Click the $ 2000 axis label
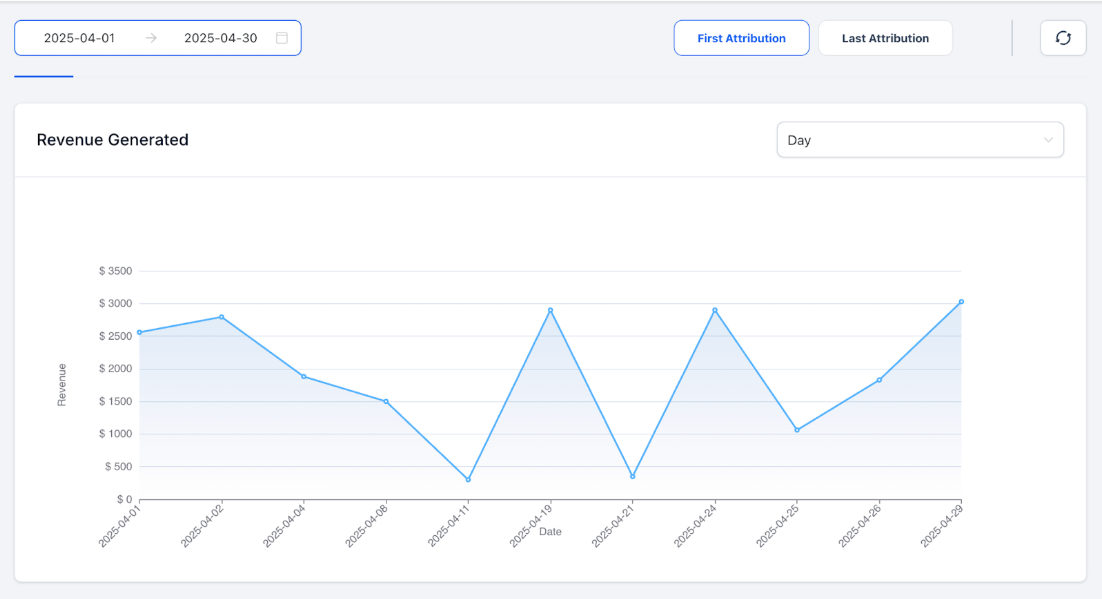The width and height of the screenshot is (1102, 599). pyautogui.click(x=115, y=368)
